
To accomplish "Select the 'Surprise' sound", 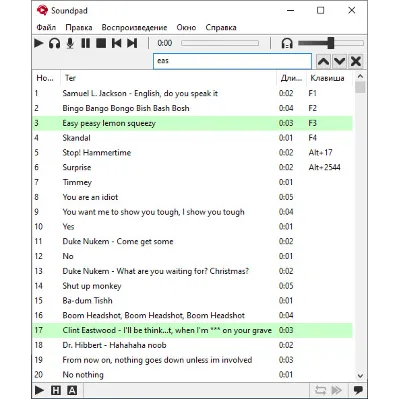I will (192, 167).
